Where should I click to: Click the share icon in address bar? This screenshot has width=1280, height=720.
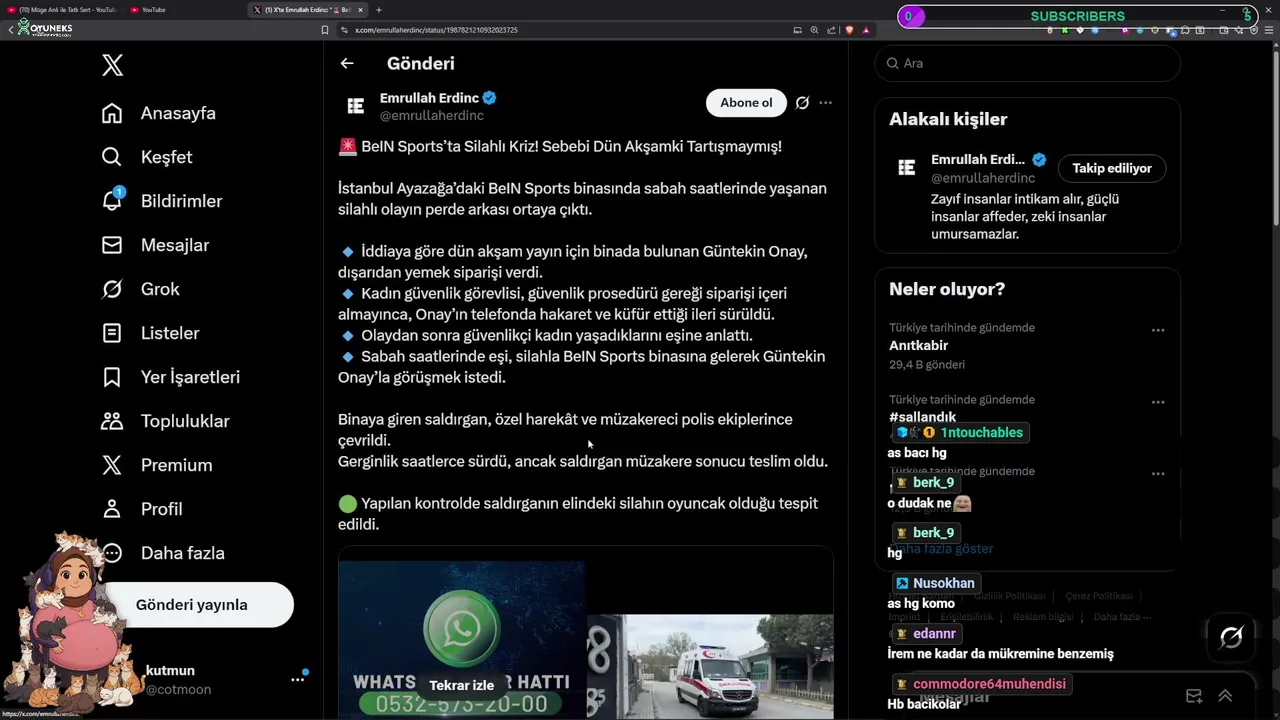[831, 30]
